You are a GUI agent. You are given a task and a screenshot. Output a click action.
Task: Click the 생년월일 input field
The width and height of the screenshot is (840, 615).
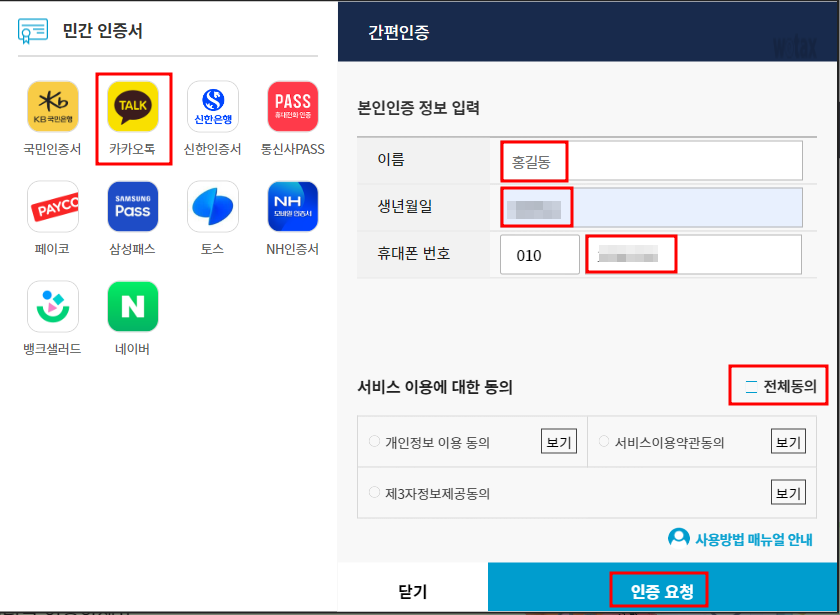pyautogui.click(x=651, y=207)
